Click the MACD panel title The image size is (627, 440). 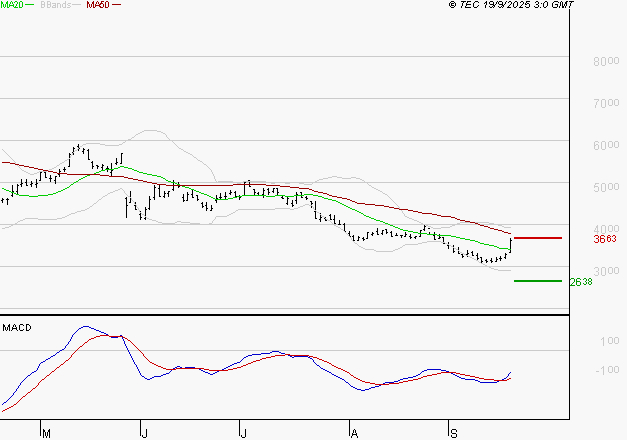(17, 327)
